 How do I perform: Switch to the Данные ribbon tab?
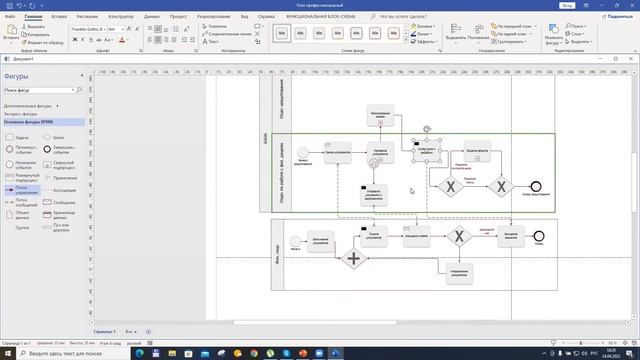(x=152, y=16)
